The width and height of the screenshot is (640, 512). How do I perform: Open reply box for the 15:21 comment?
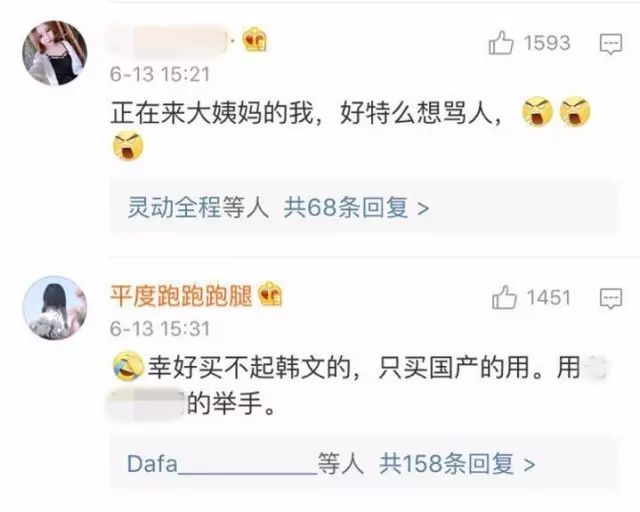[611, 44]
